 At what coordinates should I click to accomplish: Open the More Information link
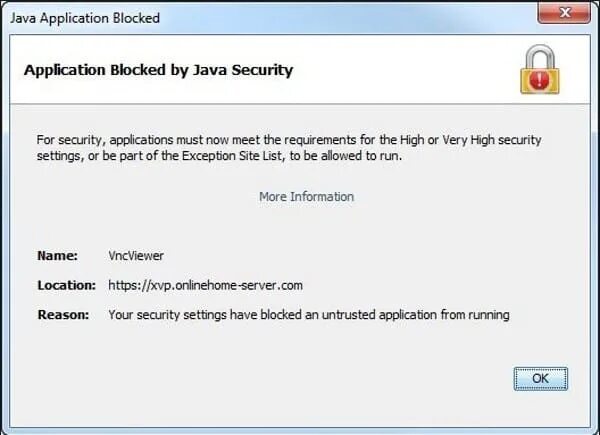(x=306, y=196)
